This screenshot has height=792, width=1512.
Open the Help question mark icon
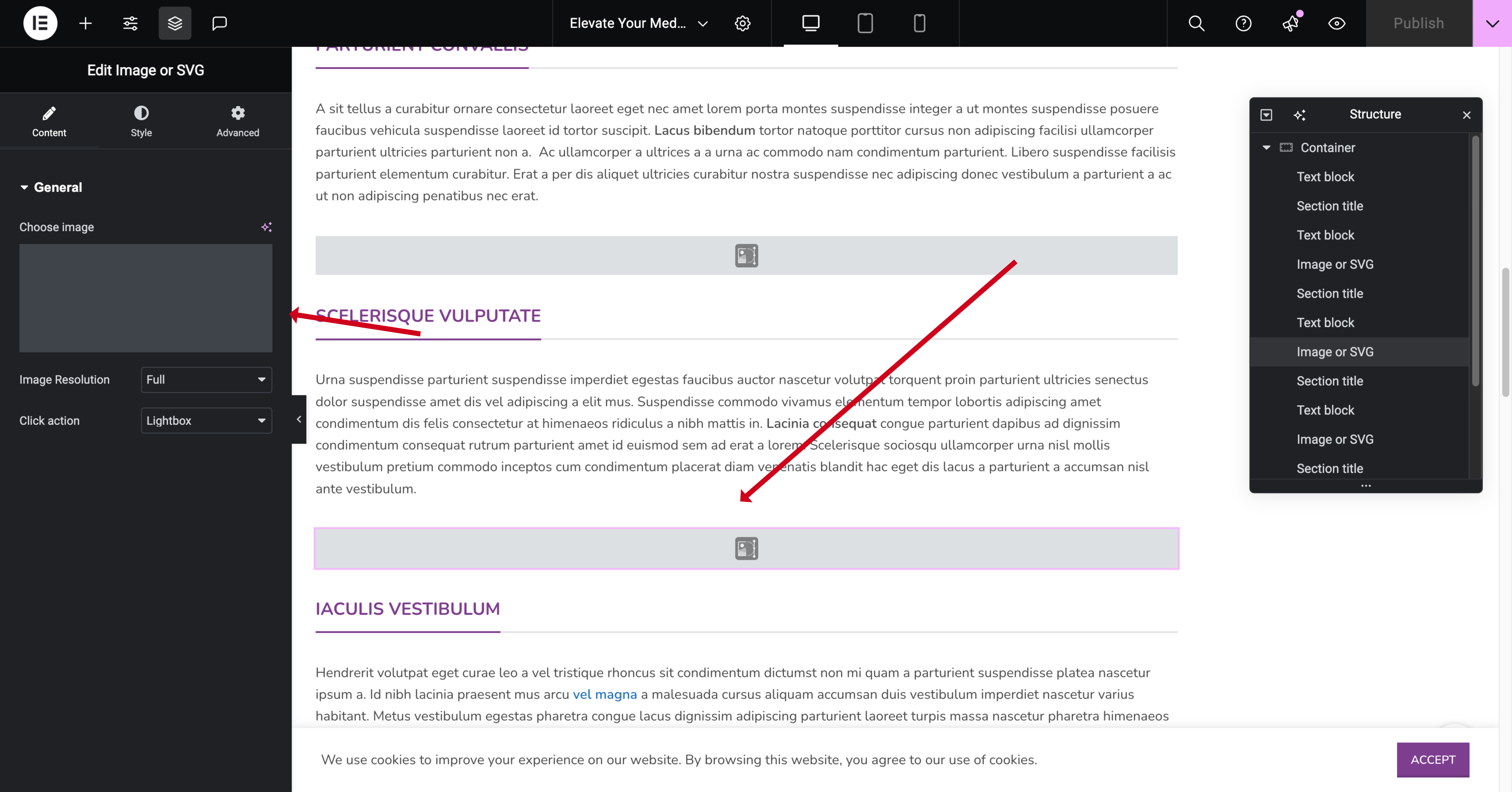tap(1243, 24)
